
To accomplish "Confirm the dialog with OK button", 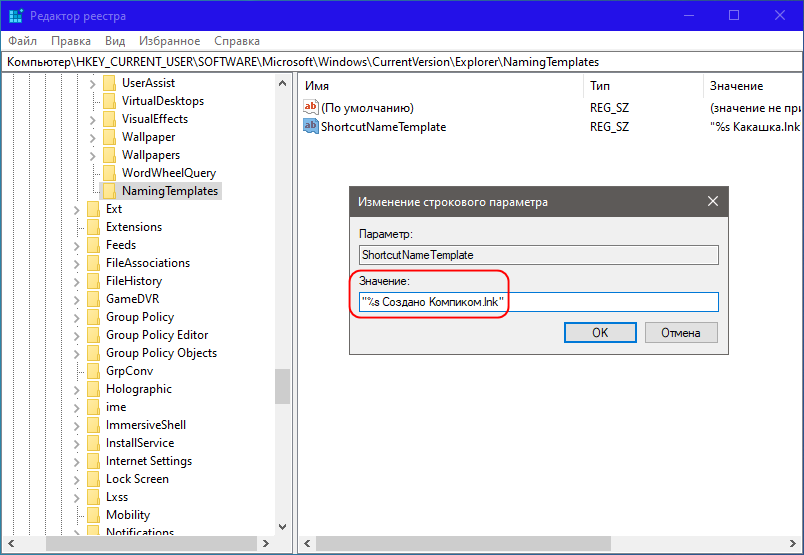I will (x=600, y=332).
